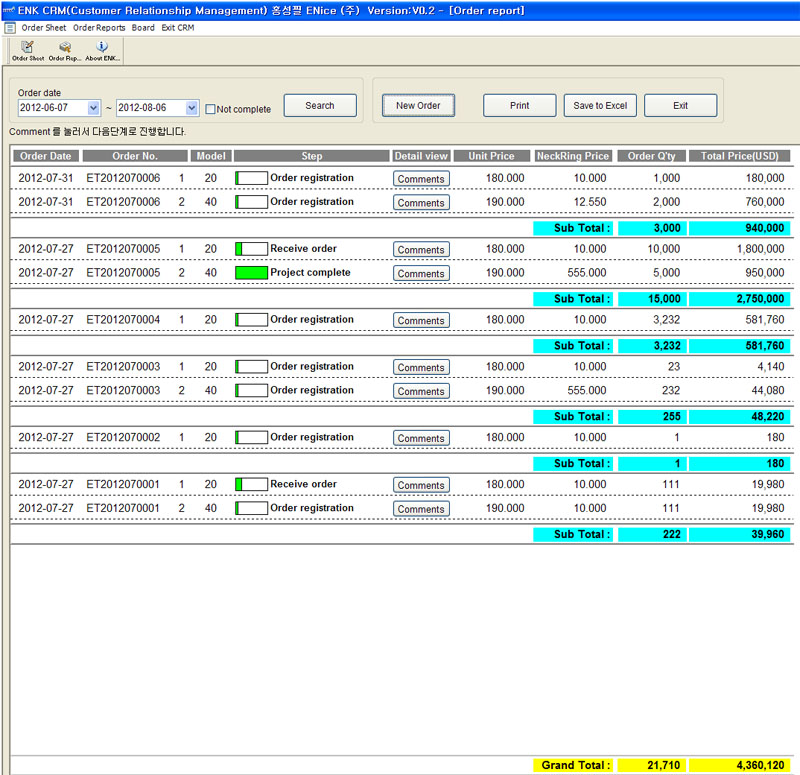The width and height of the screenshot is (800, 775).
Task: Open Comments for ET2012070005 item 1
Action: pos(421,249)
